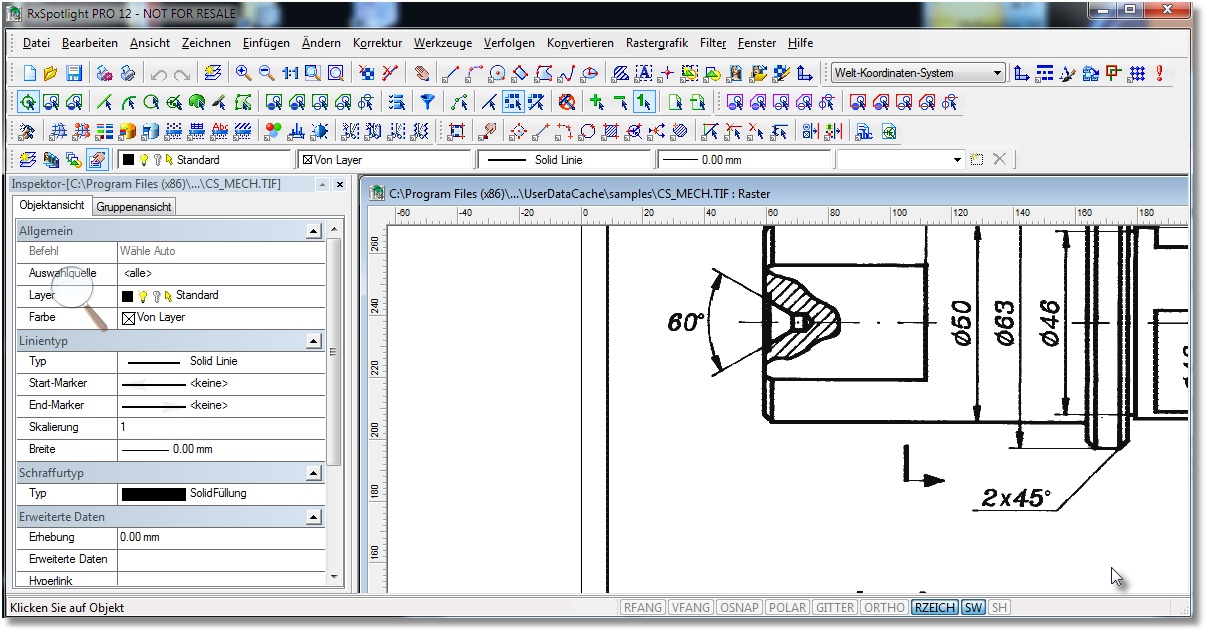1207x632 pixels.
Task: Select the Zoom In magnifier tool
Action: (243, 73)
